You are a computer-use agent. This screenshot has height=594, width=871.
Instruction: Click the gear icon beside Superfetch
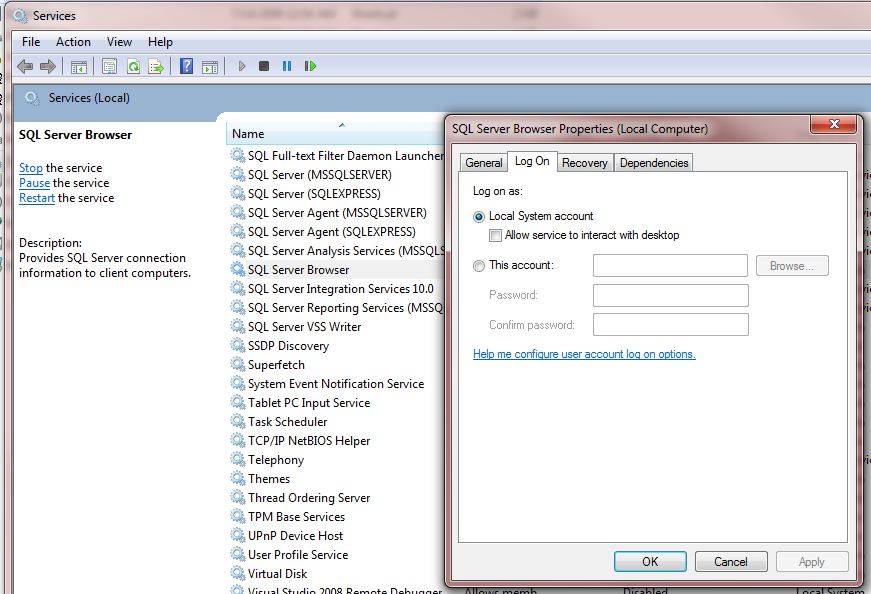(238, 365)
